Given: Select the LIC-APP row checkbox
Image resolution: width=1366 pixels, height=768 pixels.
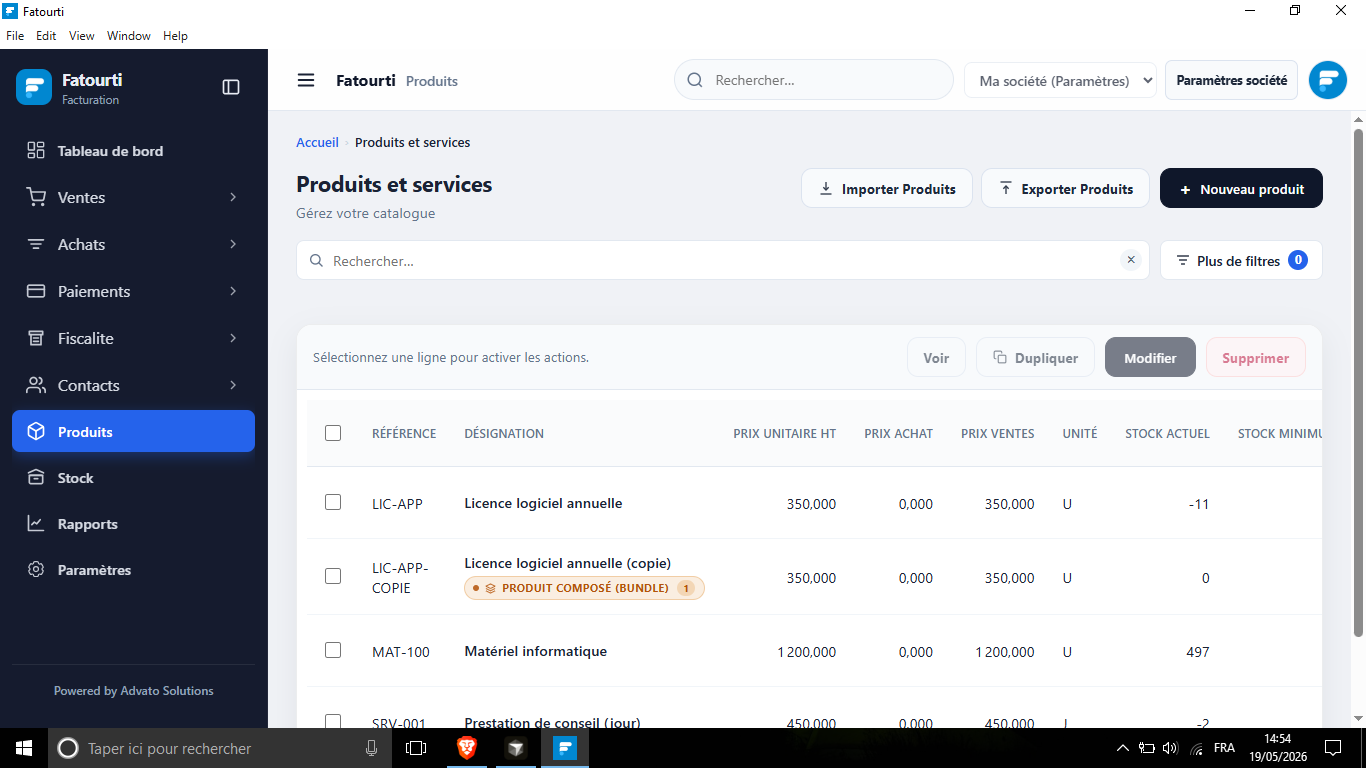Looking at the screenshot, I should [333, 502].
